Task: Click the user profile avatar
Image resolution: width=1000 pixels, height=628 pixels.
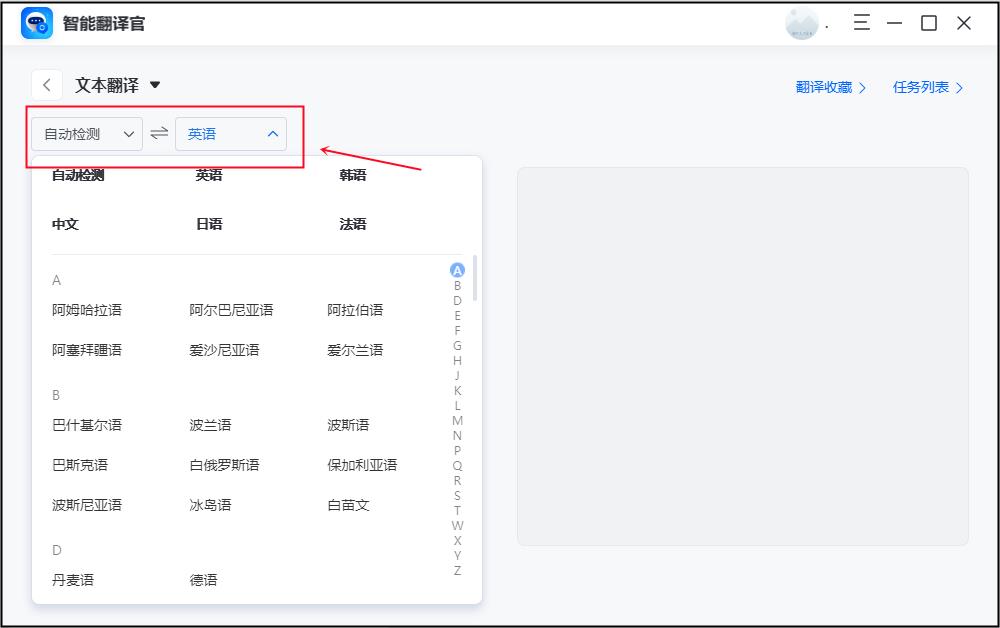Action: [x=801, y=23]
